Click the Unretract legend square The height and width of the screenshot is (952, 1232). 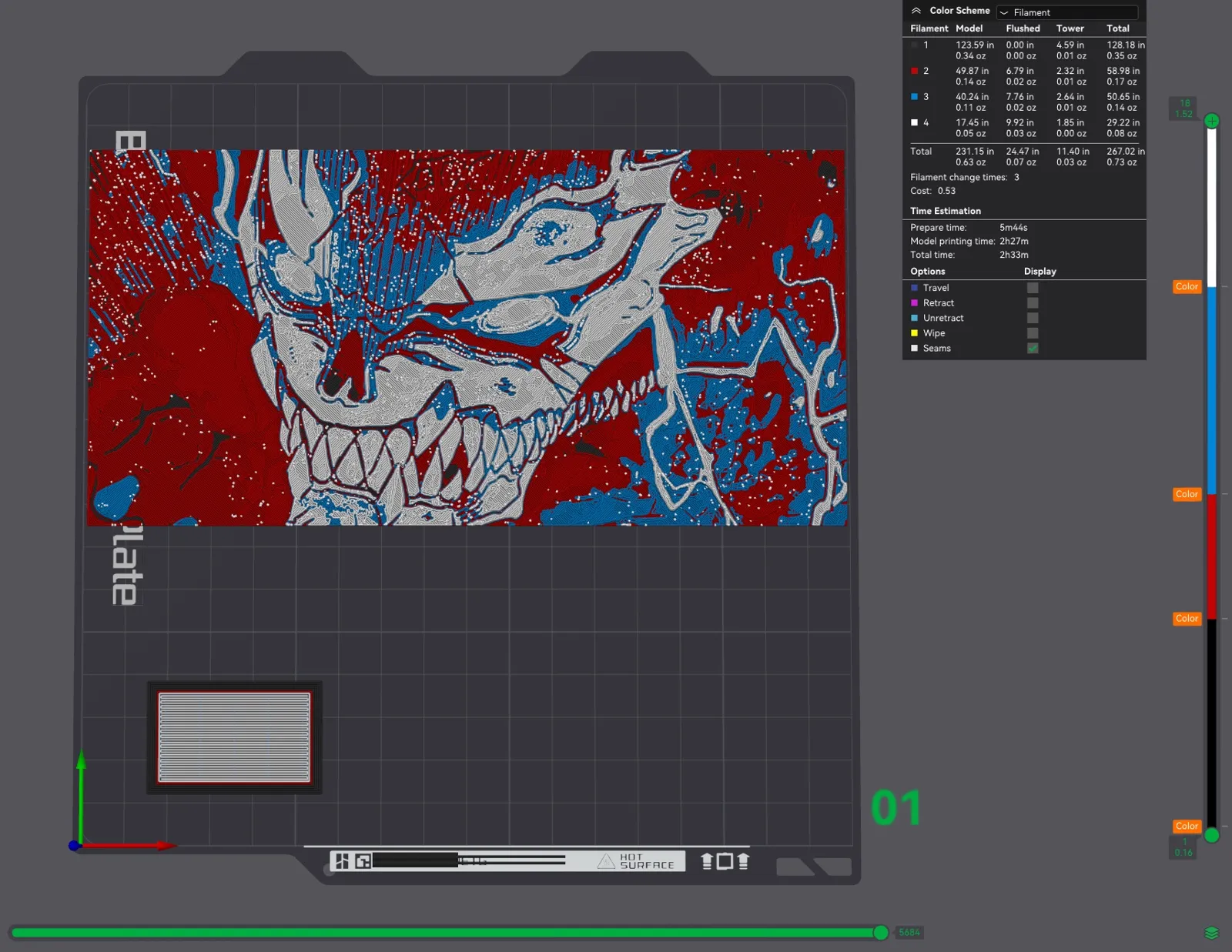pos(914,318)
